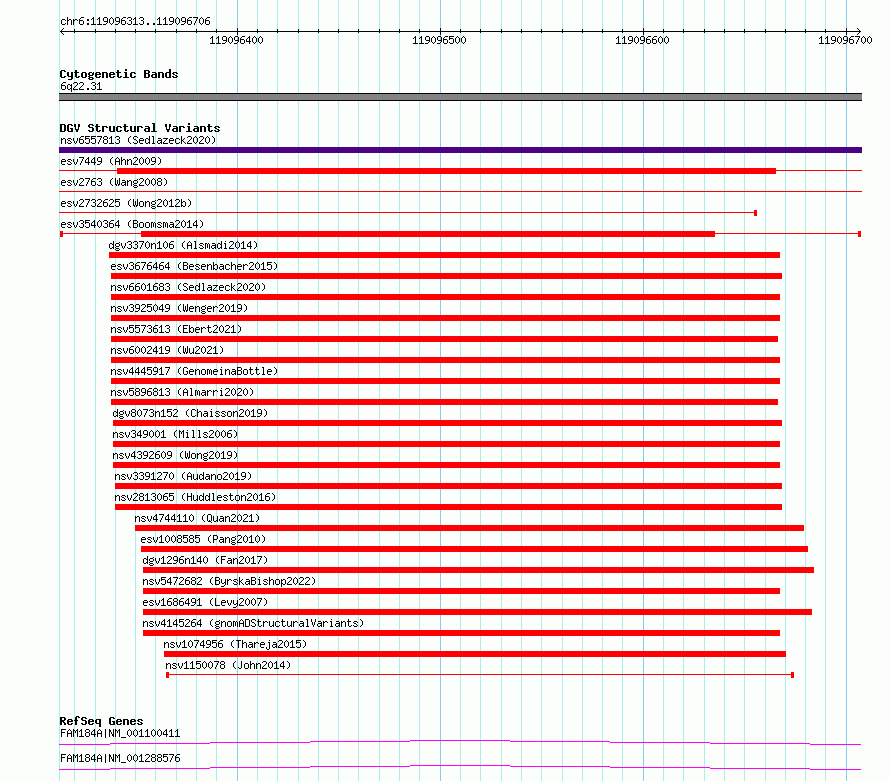Select the red bar under dgv3370n106

(444, 255)
